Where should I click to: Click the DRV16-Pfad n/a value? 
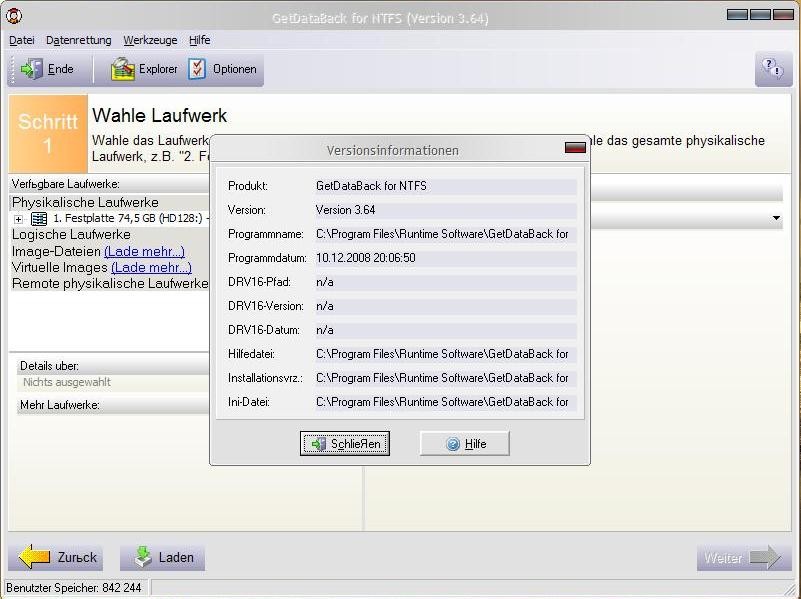click(446, 282)
